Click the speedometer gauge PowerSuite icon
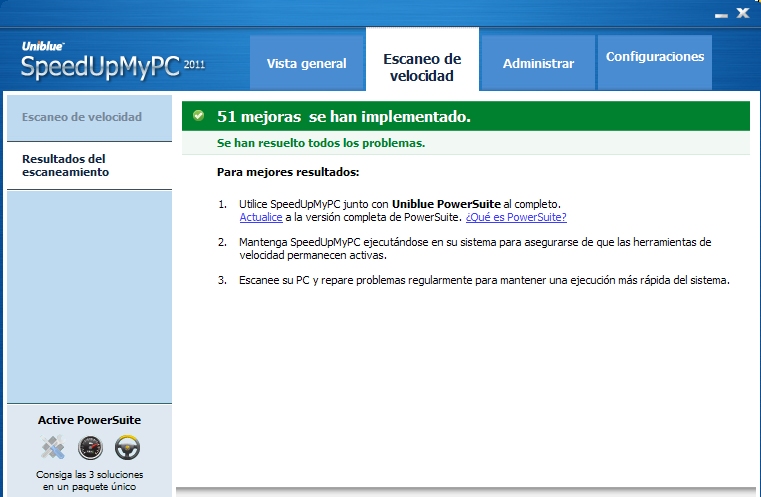Screen dimensions: 761x497 pos(90,447)
